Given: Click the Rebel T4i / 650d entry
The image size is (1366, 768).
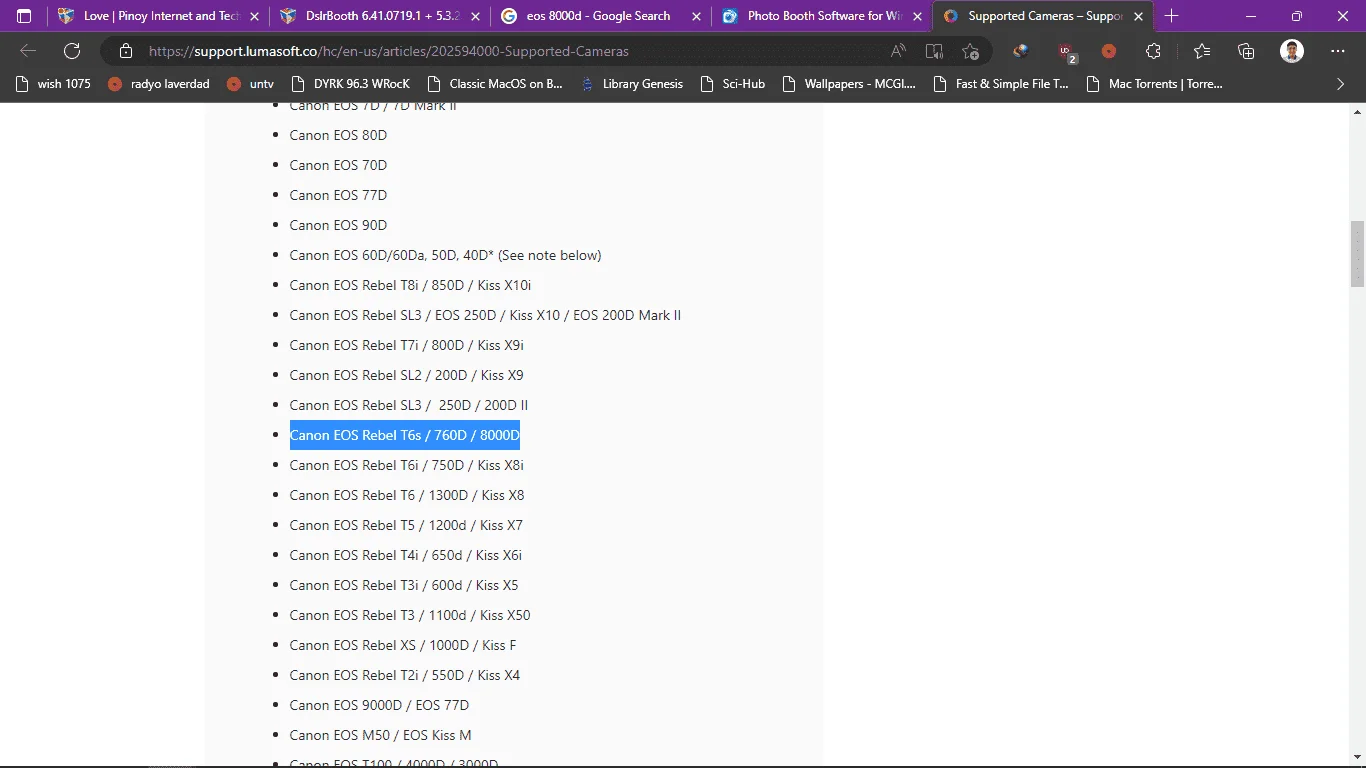Looking at the screenshot, I should (x=405, y=555).
